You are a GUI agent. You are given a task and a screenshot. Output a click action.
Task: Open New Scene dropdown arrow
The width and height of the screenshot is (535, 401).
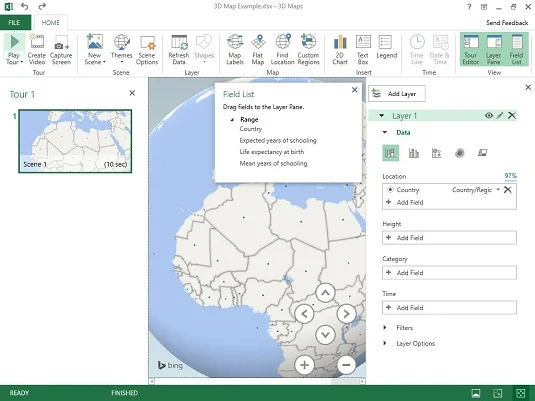[x=104, y=62]
